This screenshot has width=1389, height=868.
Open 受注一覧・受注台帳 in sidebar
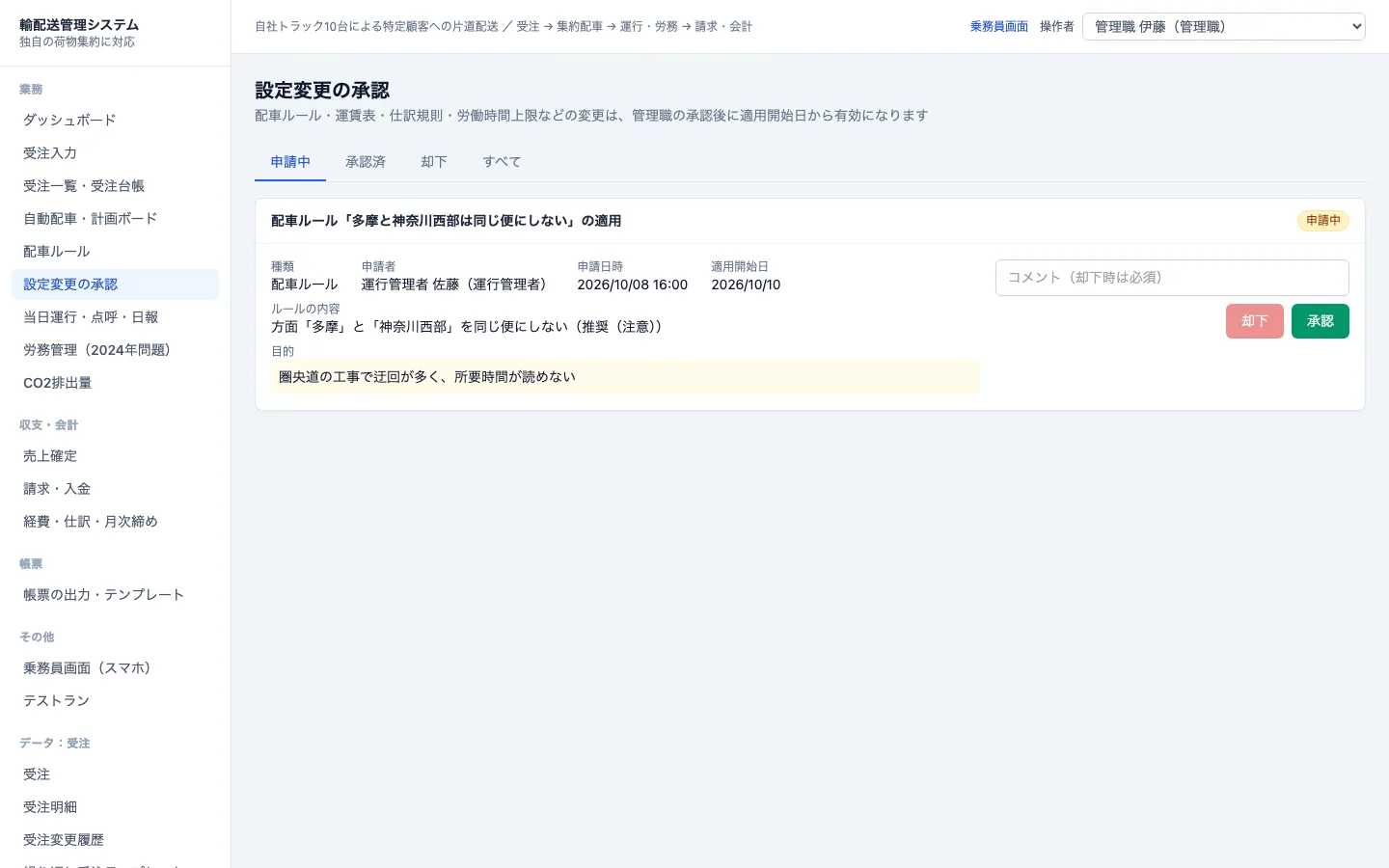(x=116, y=186)
